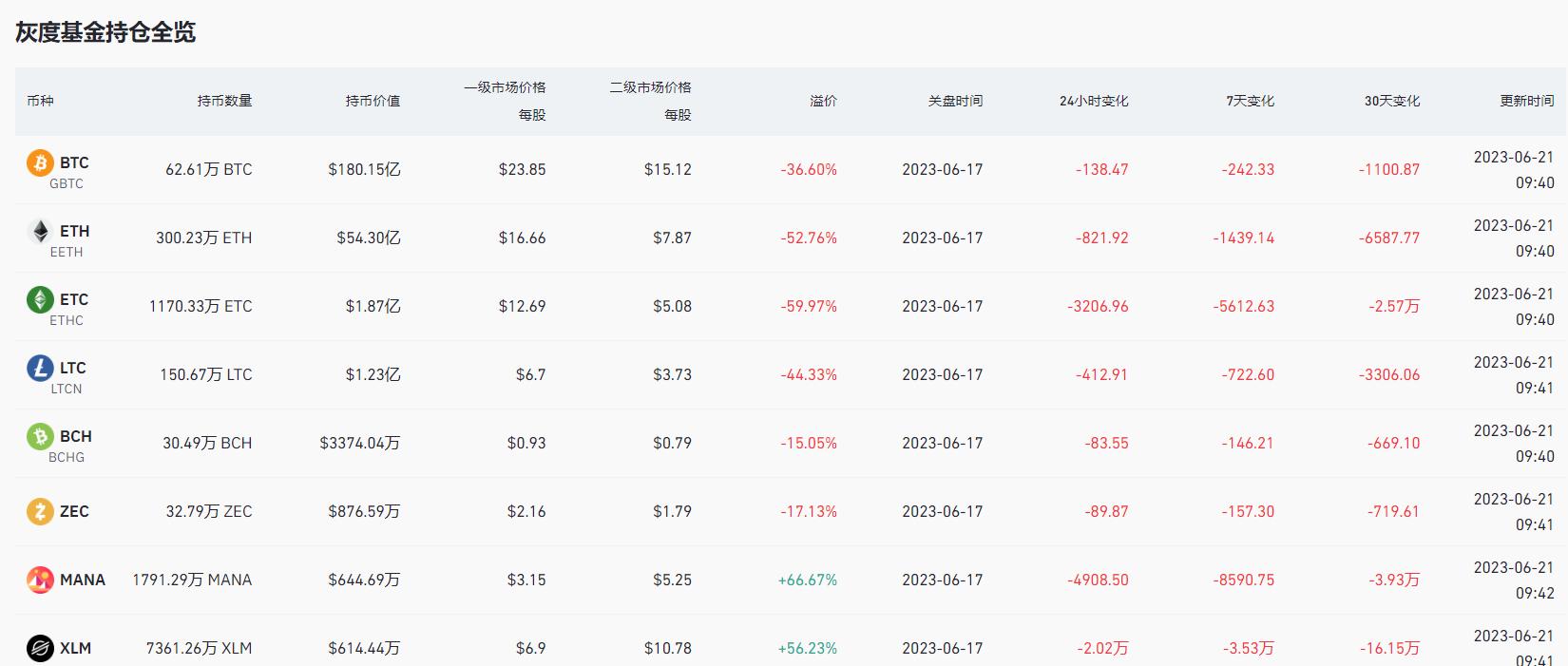
Task: Select the 更新时间 column header
Action: click(1527, 101)
